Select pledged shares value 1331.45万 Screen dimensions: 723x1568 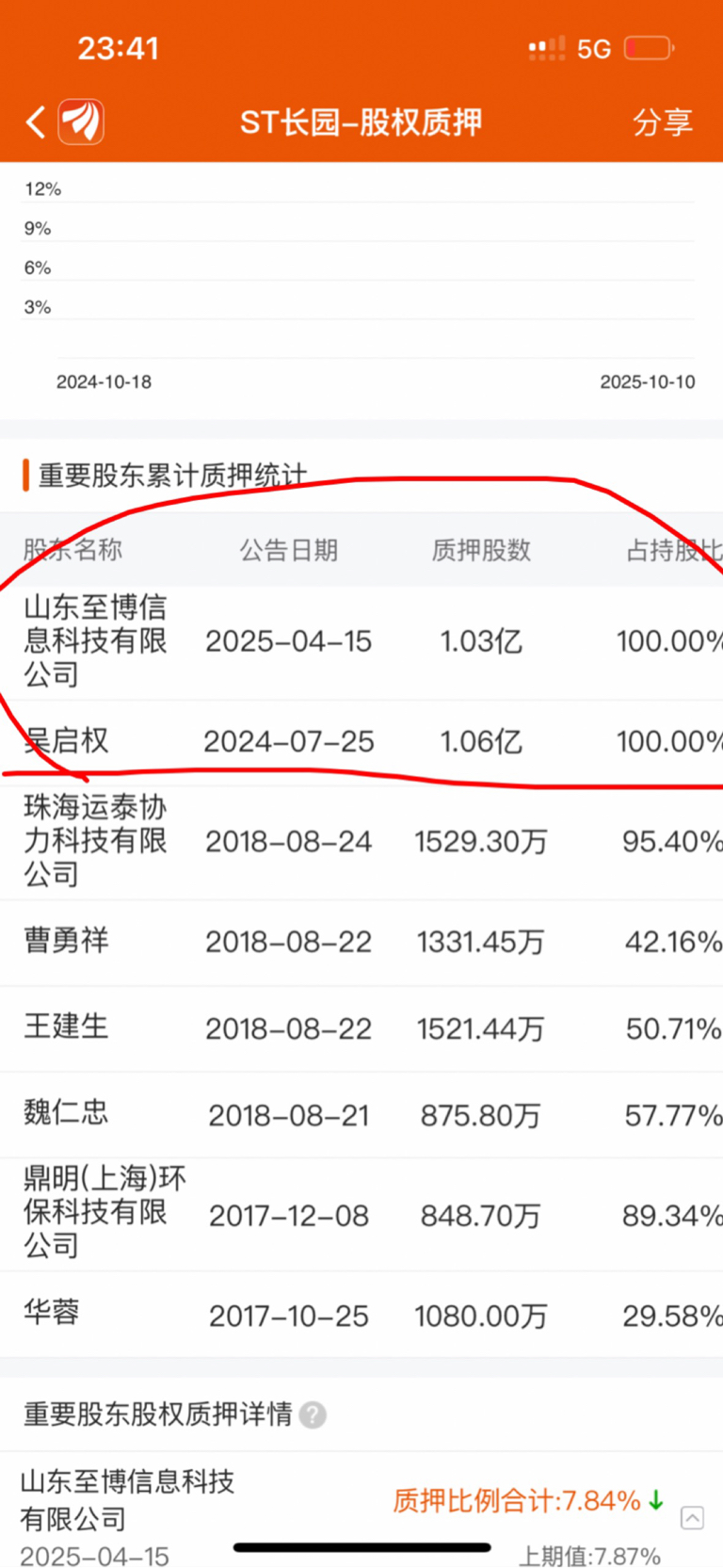coord(481,942)
